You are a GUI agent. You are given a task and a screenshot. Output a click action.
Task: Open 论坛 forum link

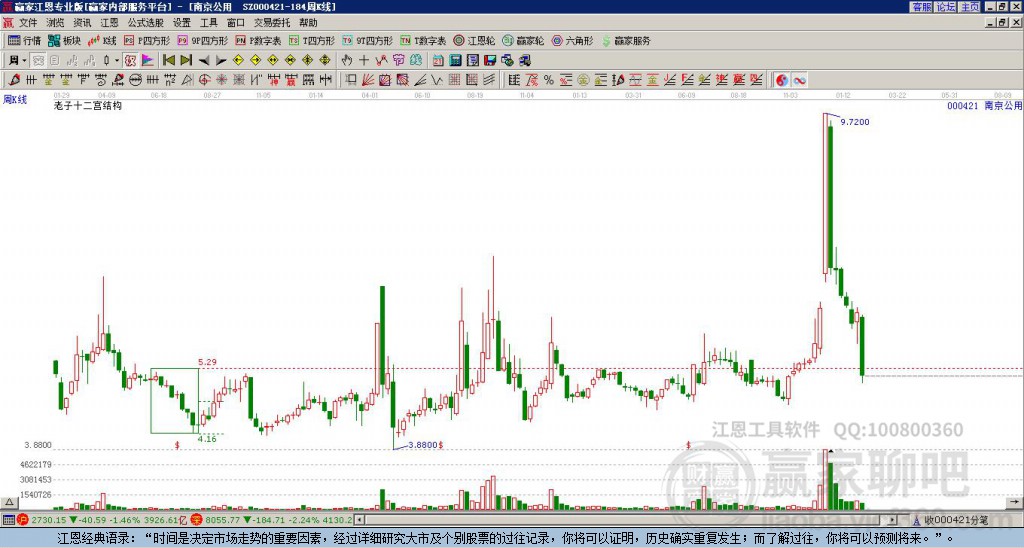(946, 7)
